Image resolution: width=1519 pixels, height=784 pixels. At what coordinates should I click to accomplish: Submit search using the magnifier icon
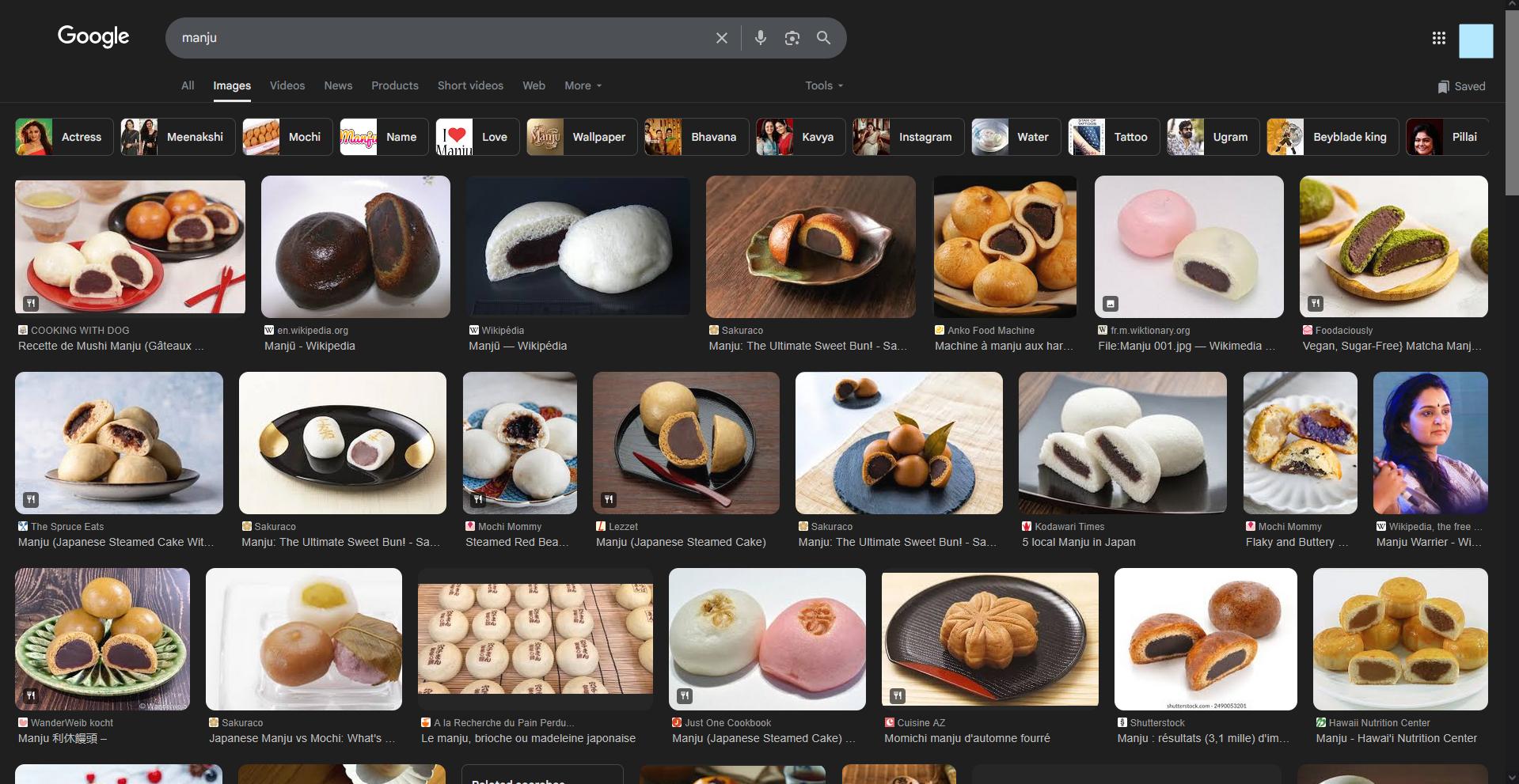(x=823, y=38)
